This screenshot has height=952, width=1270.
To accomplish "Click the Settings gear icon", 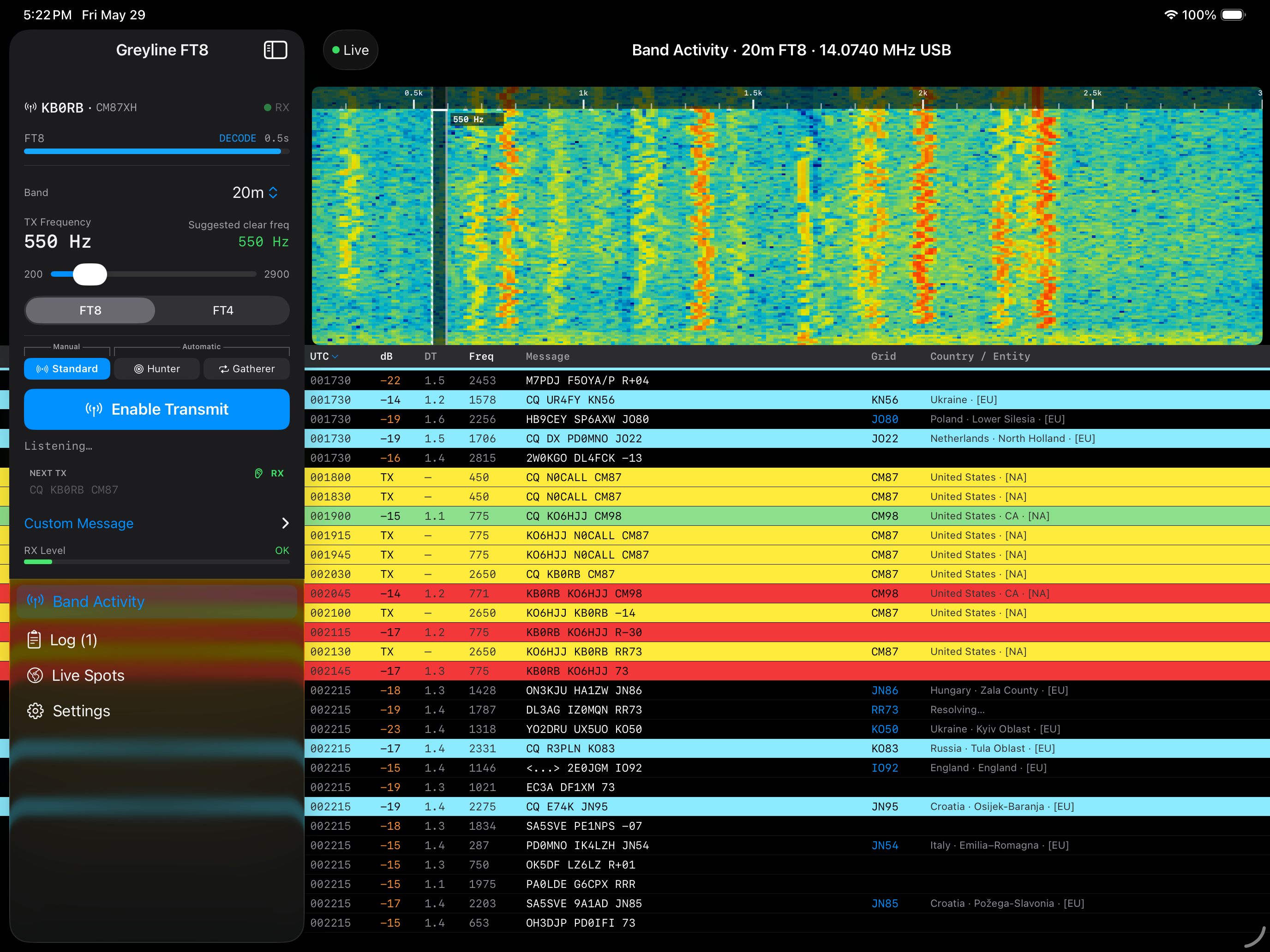I will [35, 710].
